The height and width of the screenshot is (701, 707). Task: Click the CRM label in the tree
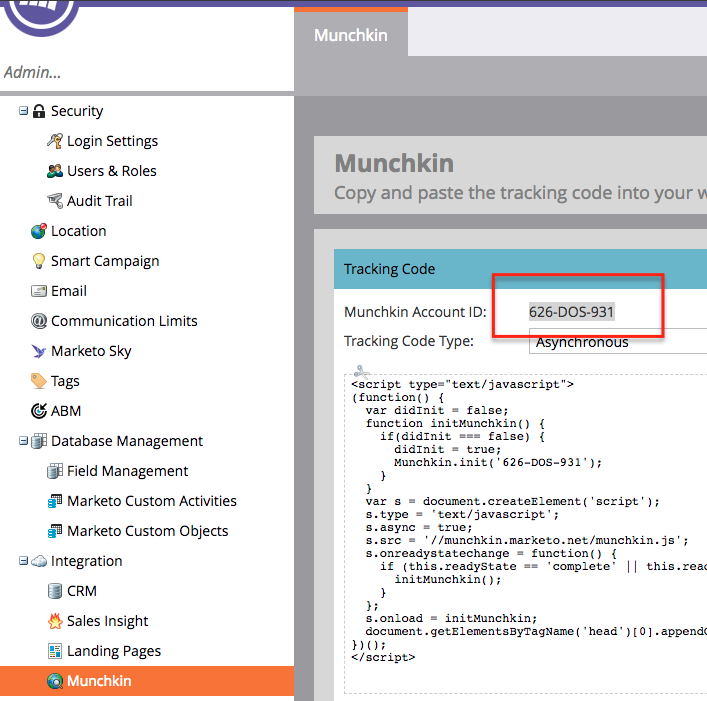82,591
